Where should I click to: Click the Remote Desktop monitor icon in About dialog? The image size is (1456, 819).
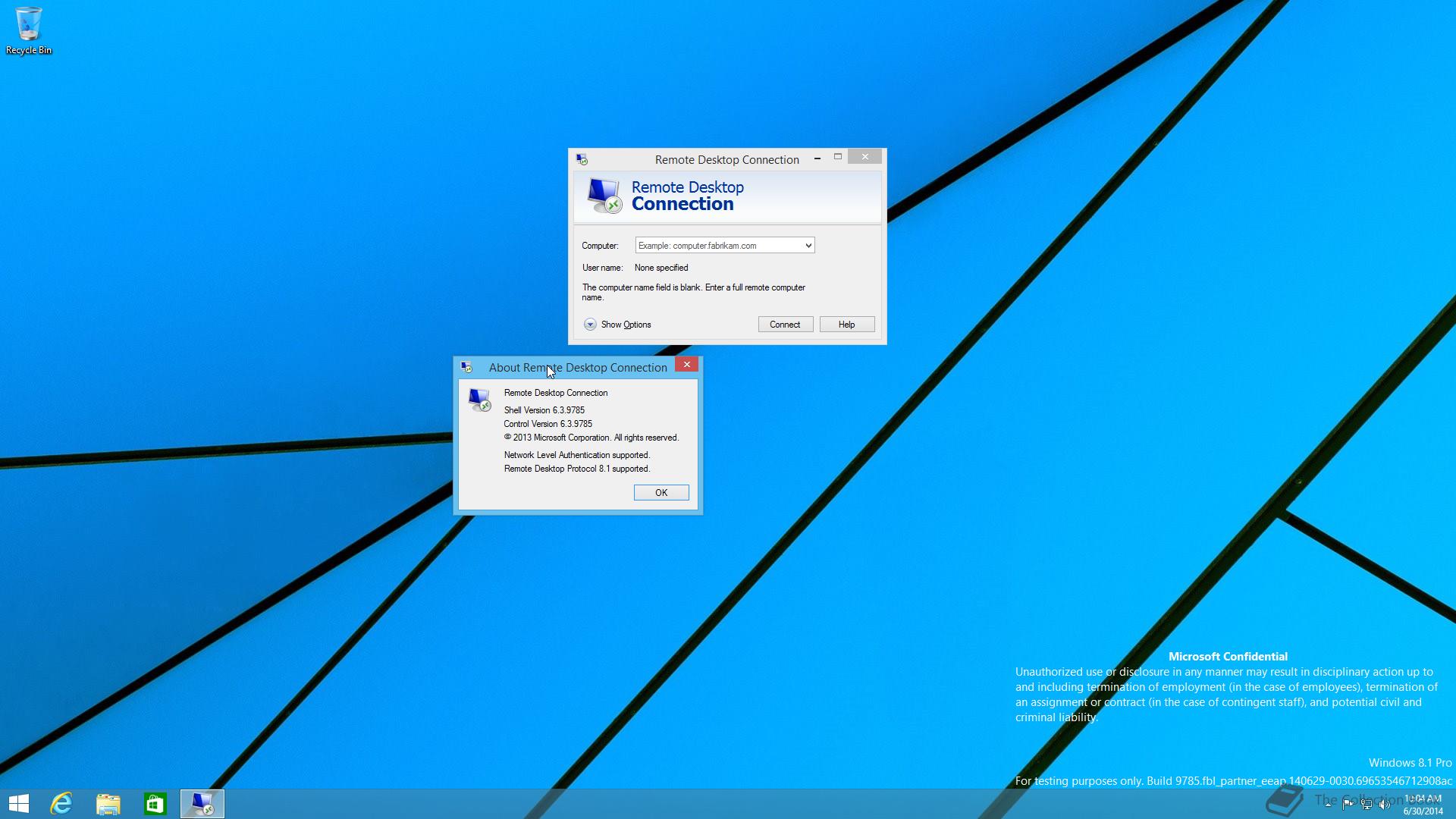click(x=479, y=399)
